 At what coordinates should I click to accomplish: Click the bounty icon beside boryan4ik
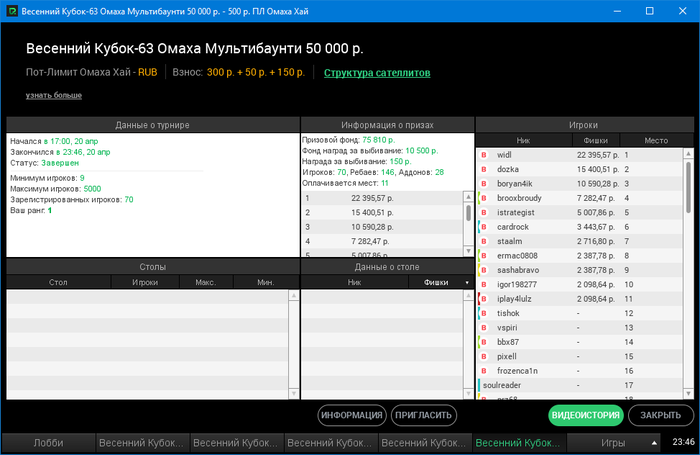[x=483, y=184]
